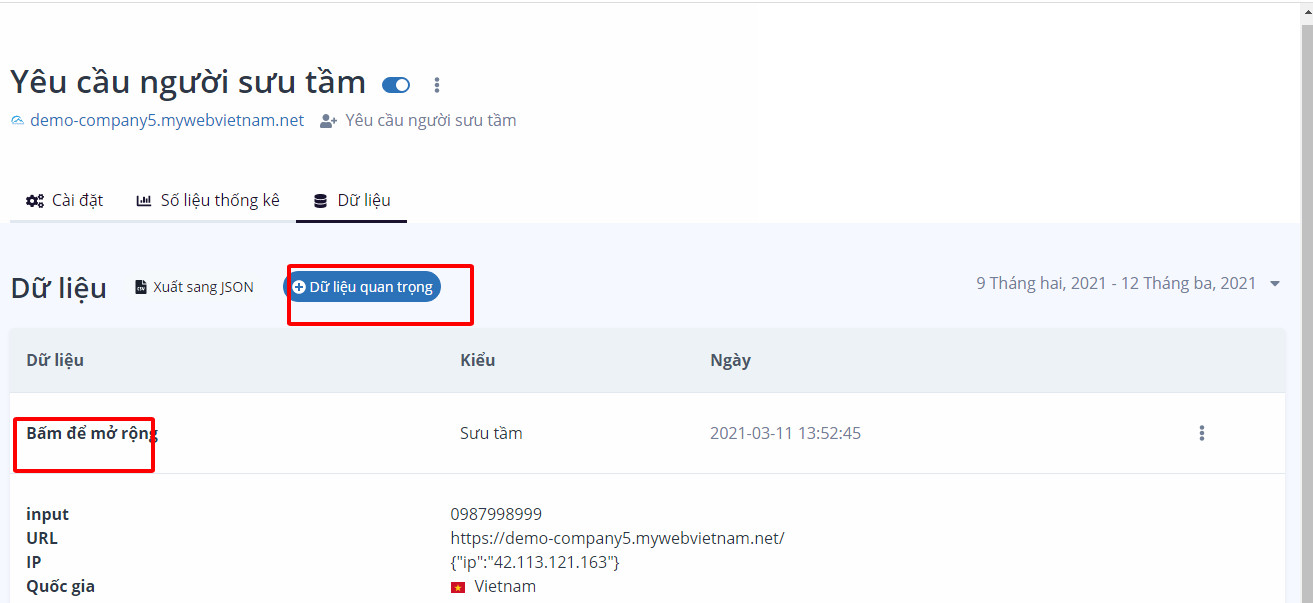The image size is (1313, 603).
Task: Click the Vietnam flag icon
Action: pyautogui.click(x=458, y=587)
